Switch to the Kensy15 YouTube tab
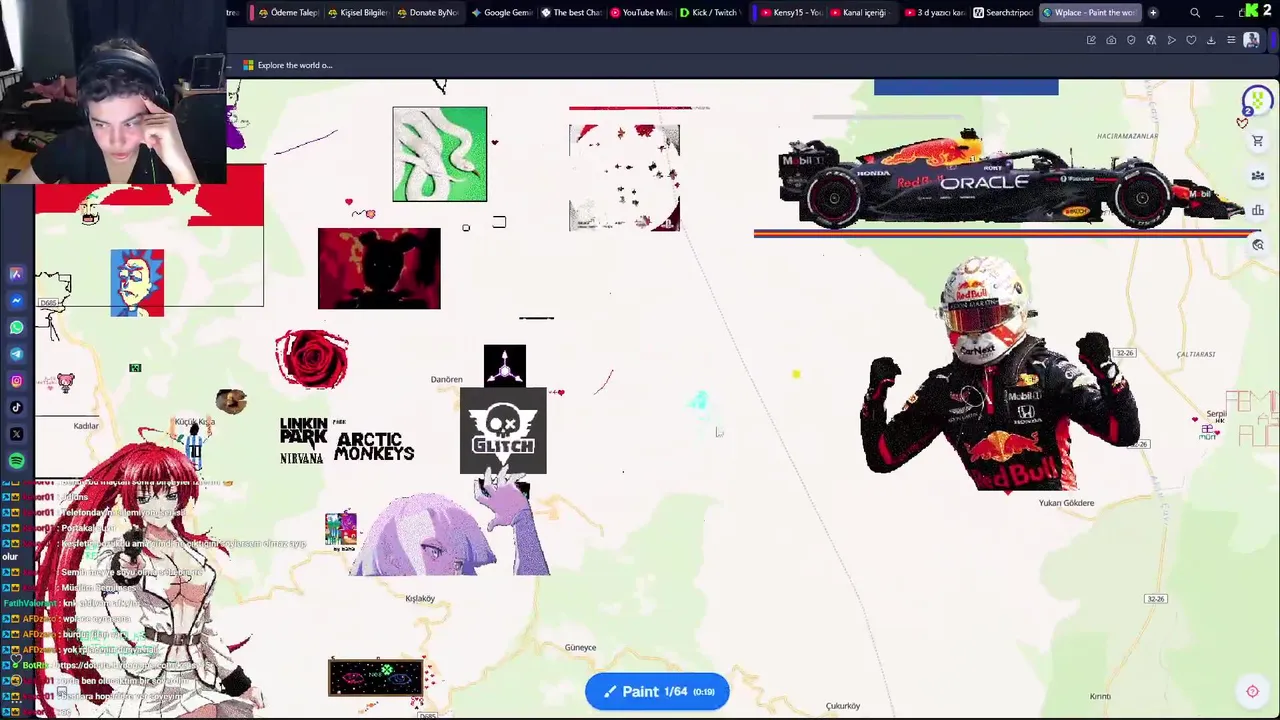Screen dimensions: 1280x720 tap(791, 13)
